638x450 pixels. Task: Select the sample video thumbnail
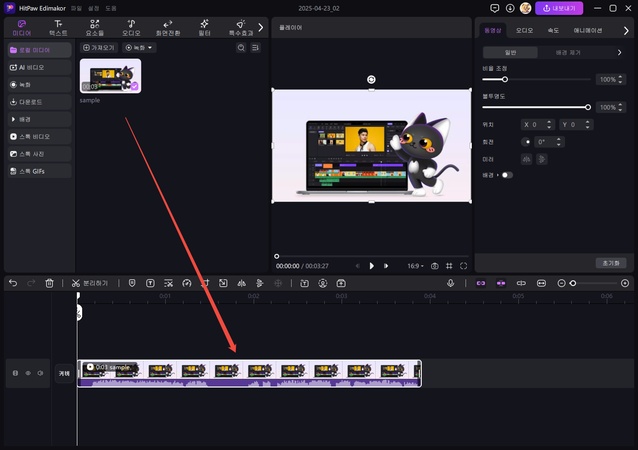point(110,76)
